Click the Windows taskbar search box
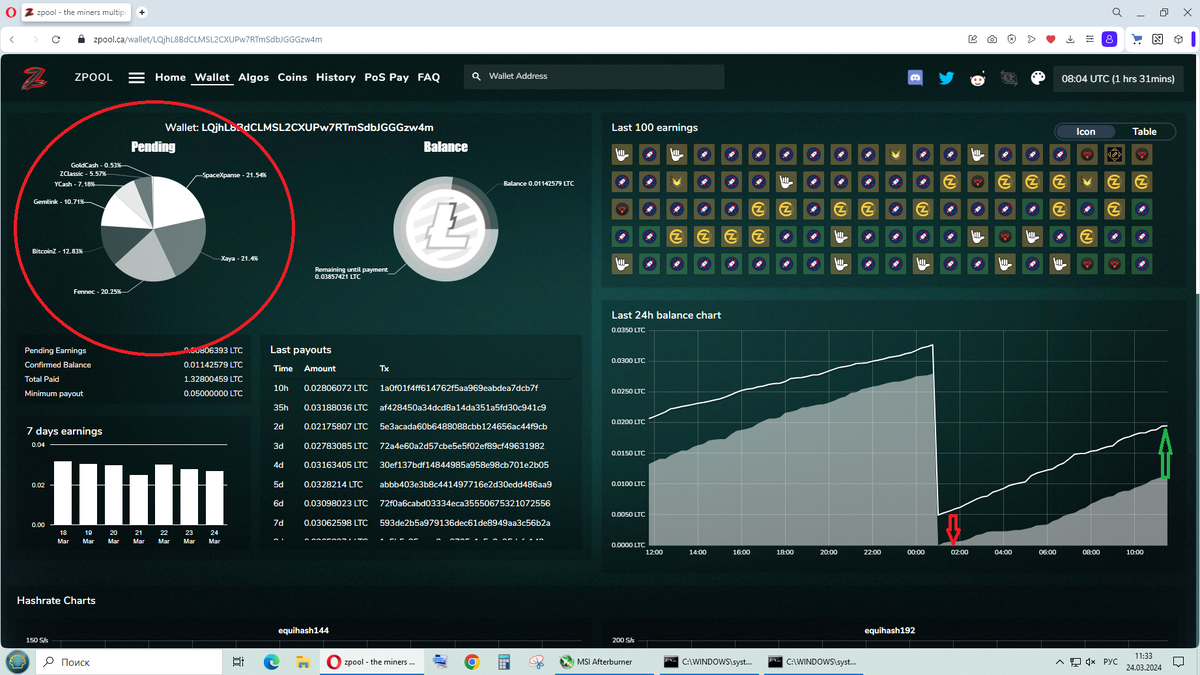This screenshot has width=1200, height=675. 130,662
